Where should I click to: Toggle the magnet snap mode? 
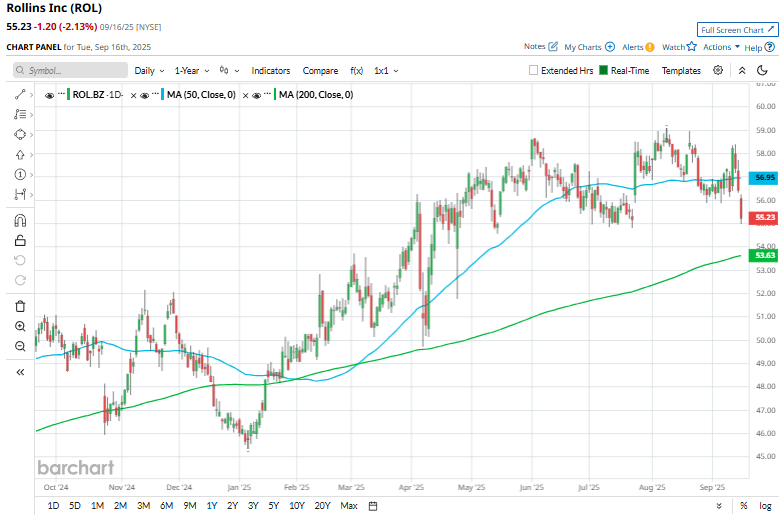pyautogui.click(x=20, y=220)
